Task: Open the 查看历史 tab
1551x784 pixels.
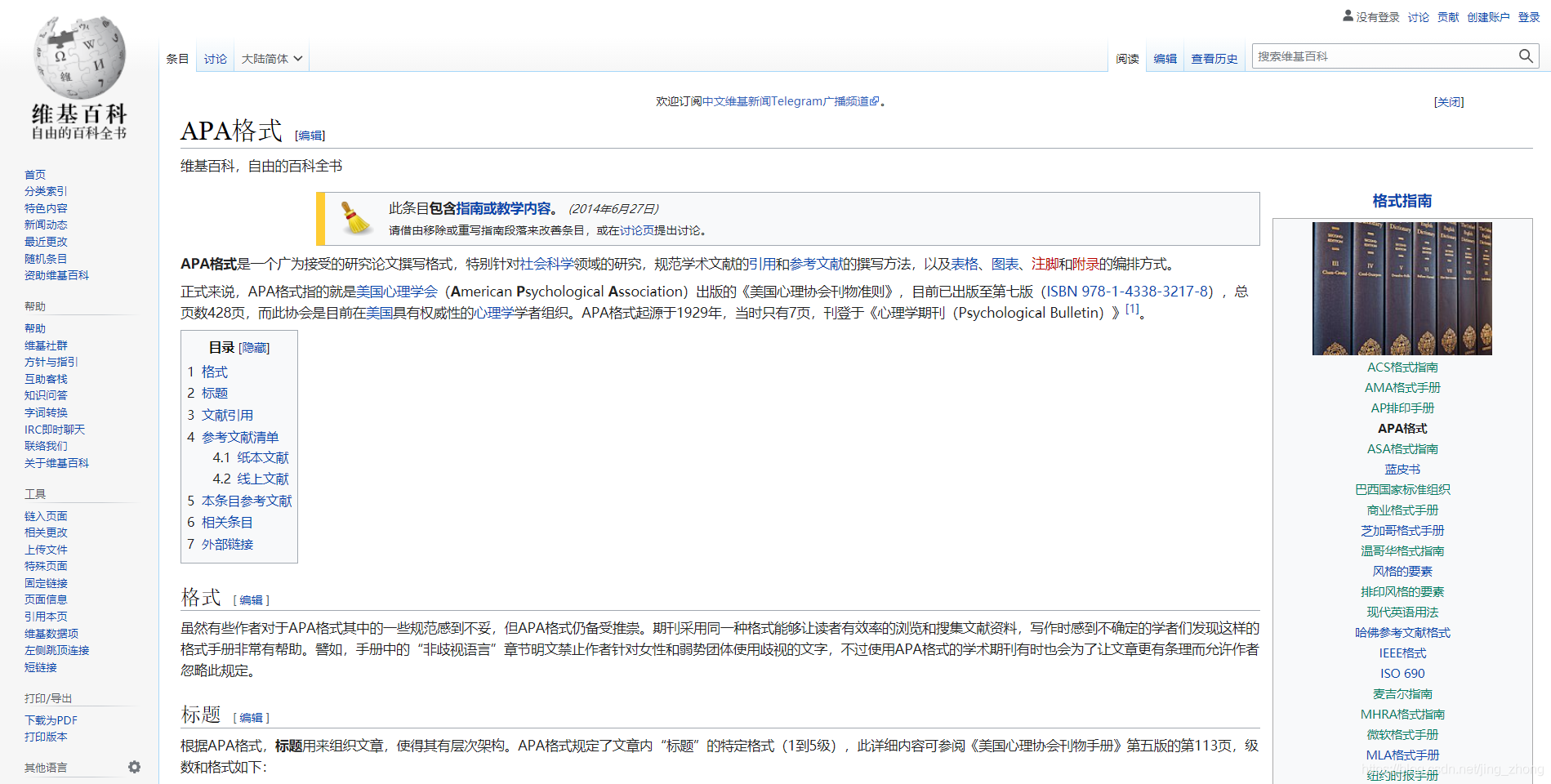Action: [x=1214, y=59]
